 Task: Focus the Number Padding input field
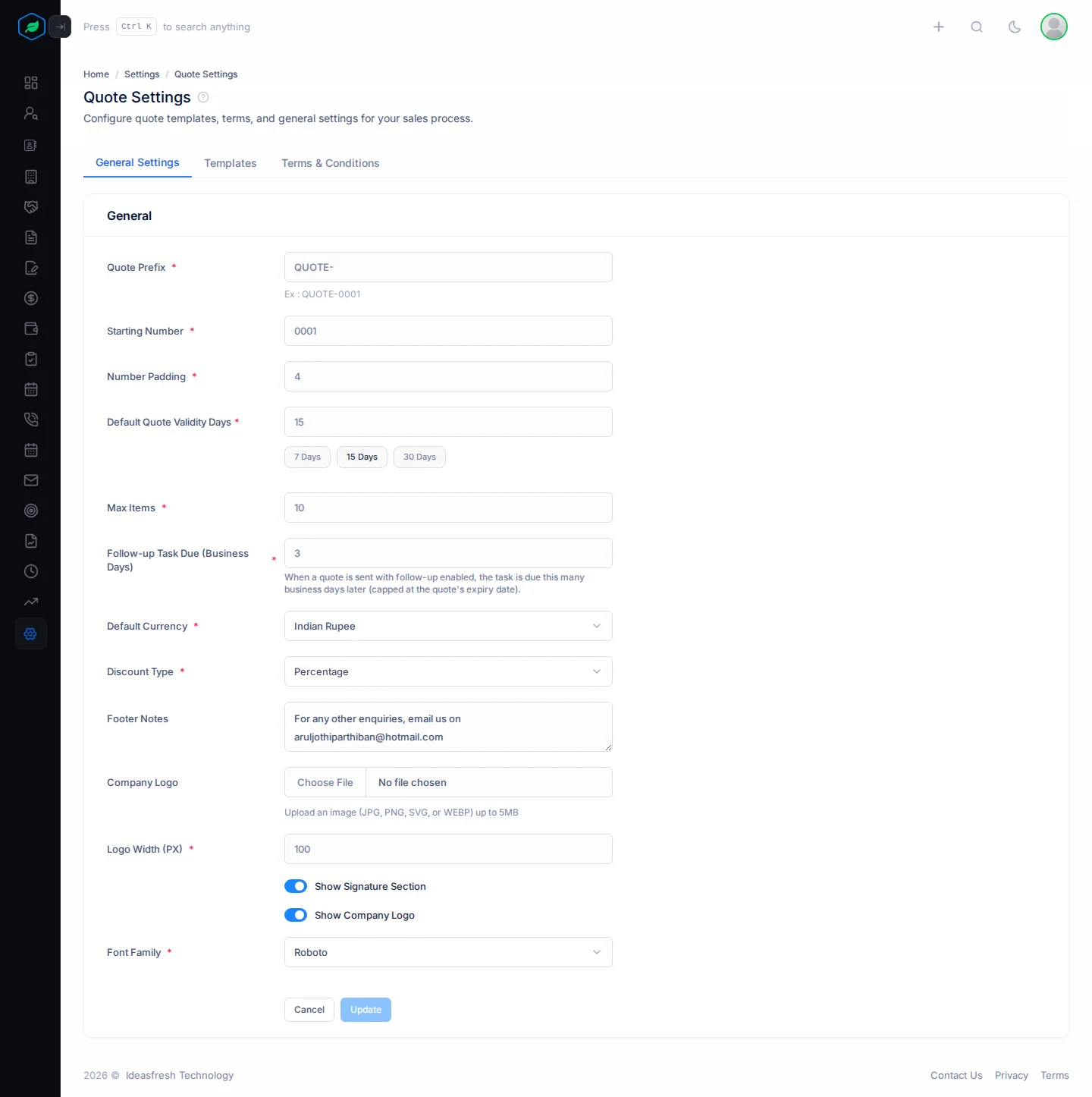tap(448, 376)
